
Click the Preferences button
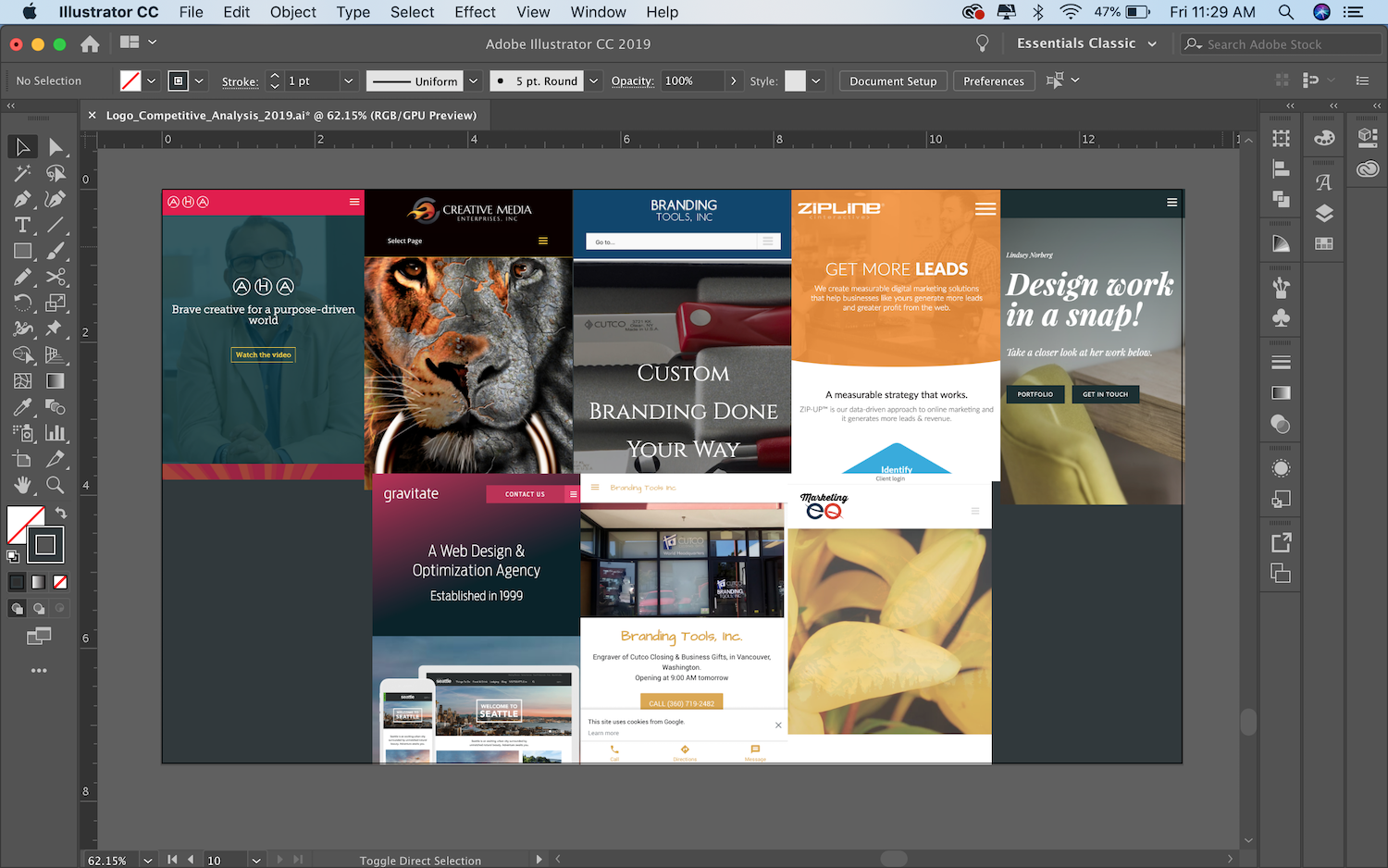click(994, 81)
